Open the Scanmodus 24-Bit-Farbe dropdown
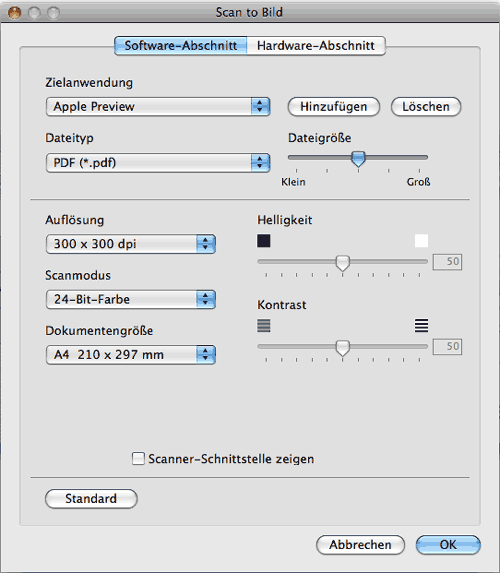Screen dimensions: 500x573 click(x=131, y=299)
